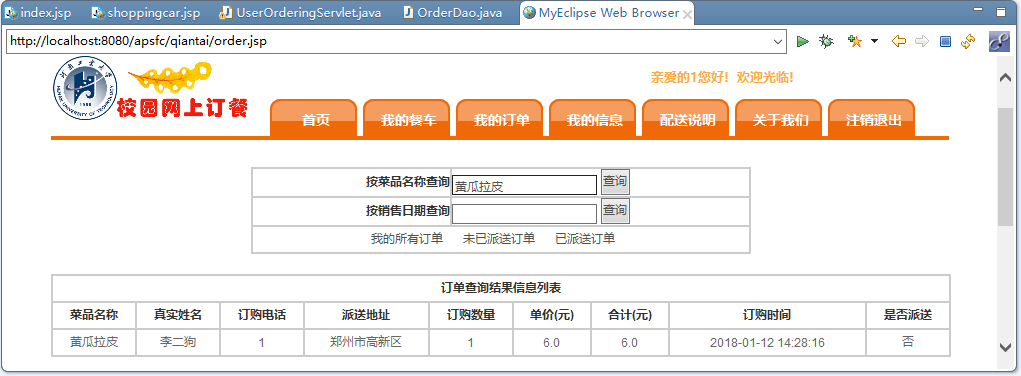Open the bookmark star dropdown arrow
This screenshot has height=376, width=1021.
[x=874, y=41]
